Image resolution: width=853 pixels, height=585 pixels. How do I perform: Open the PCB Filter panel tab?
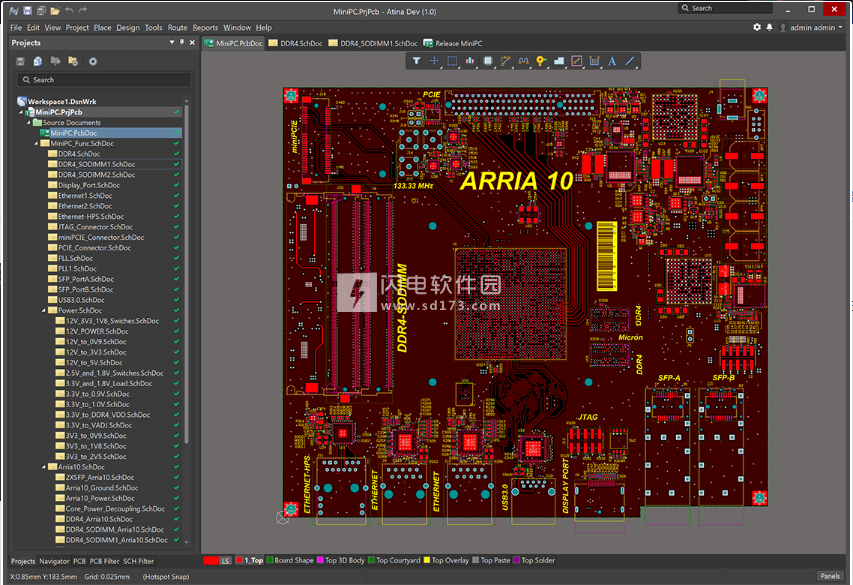coord(104,561)
